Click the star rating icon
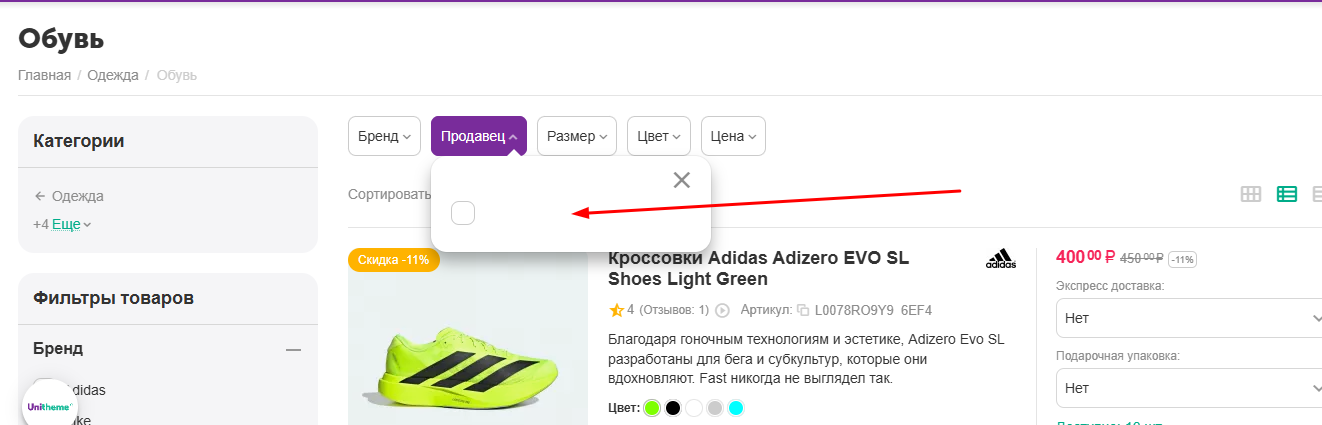The image size is (1322, 425). [616, 310]
